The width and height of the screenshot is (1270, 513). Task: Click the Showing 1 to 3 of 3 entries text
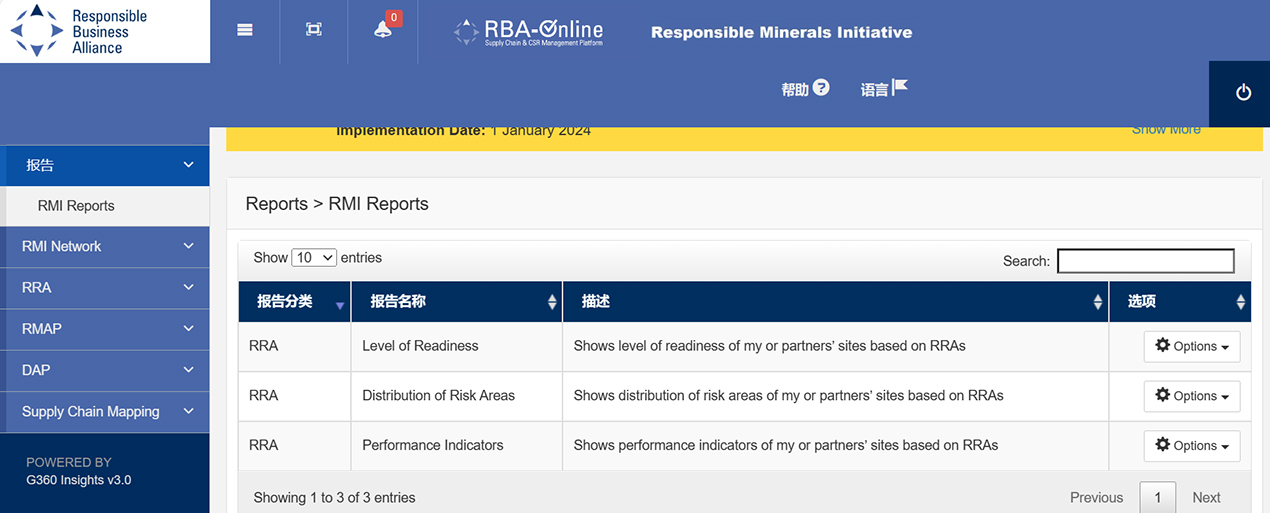334,497
